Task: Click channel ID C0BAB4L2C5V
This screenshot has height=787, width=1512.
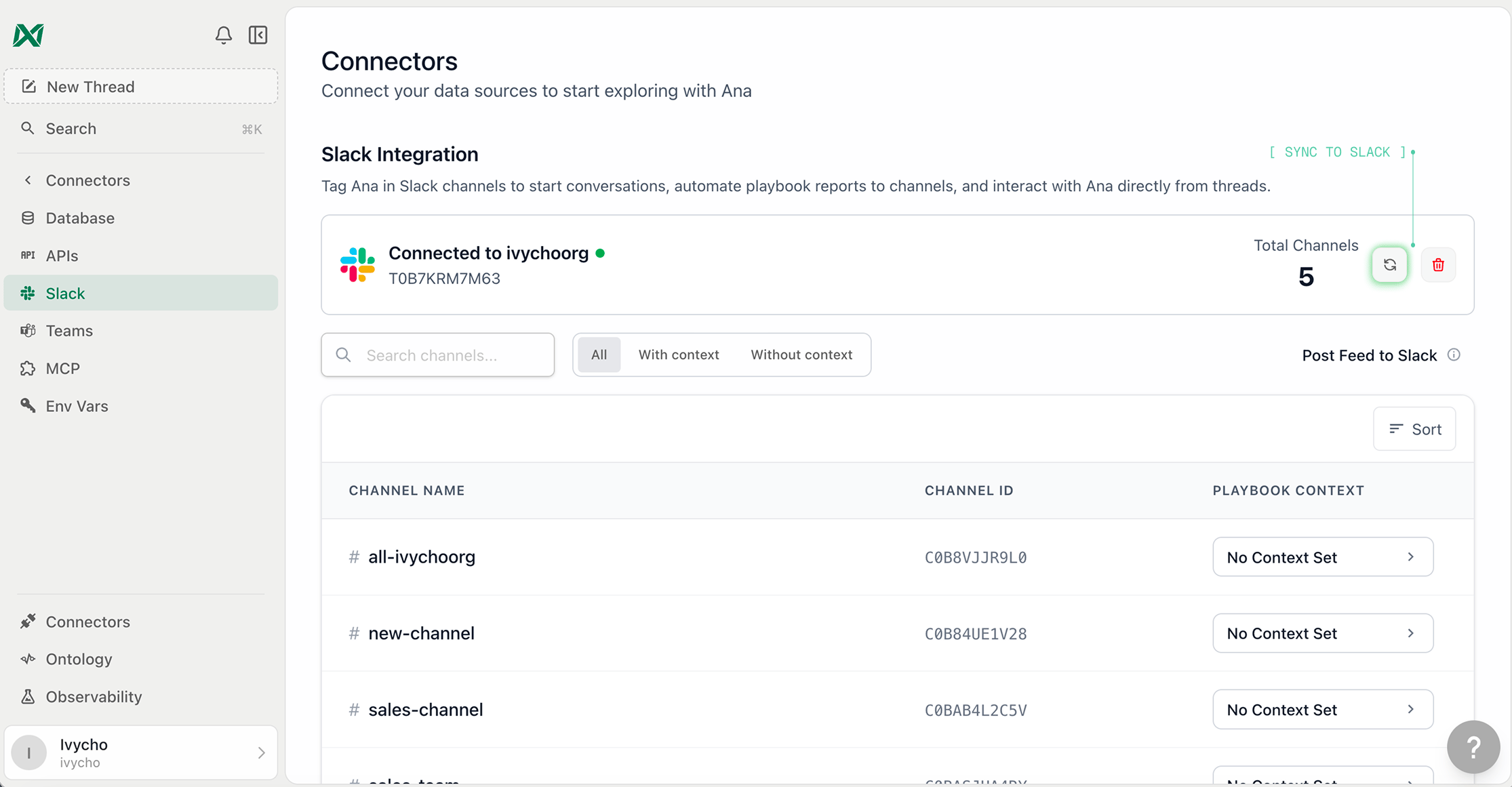Action: tap(976, 710)
